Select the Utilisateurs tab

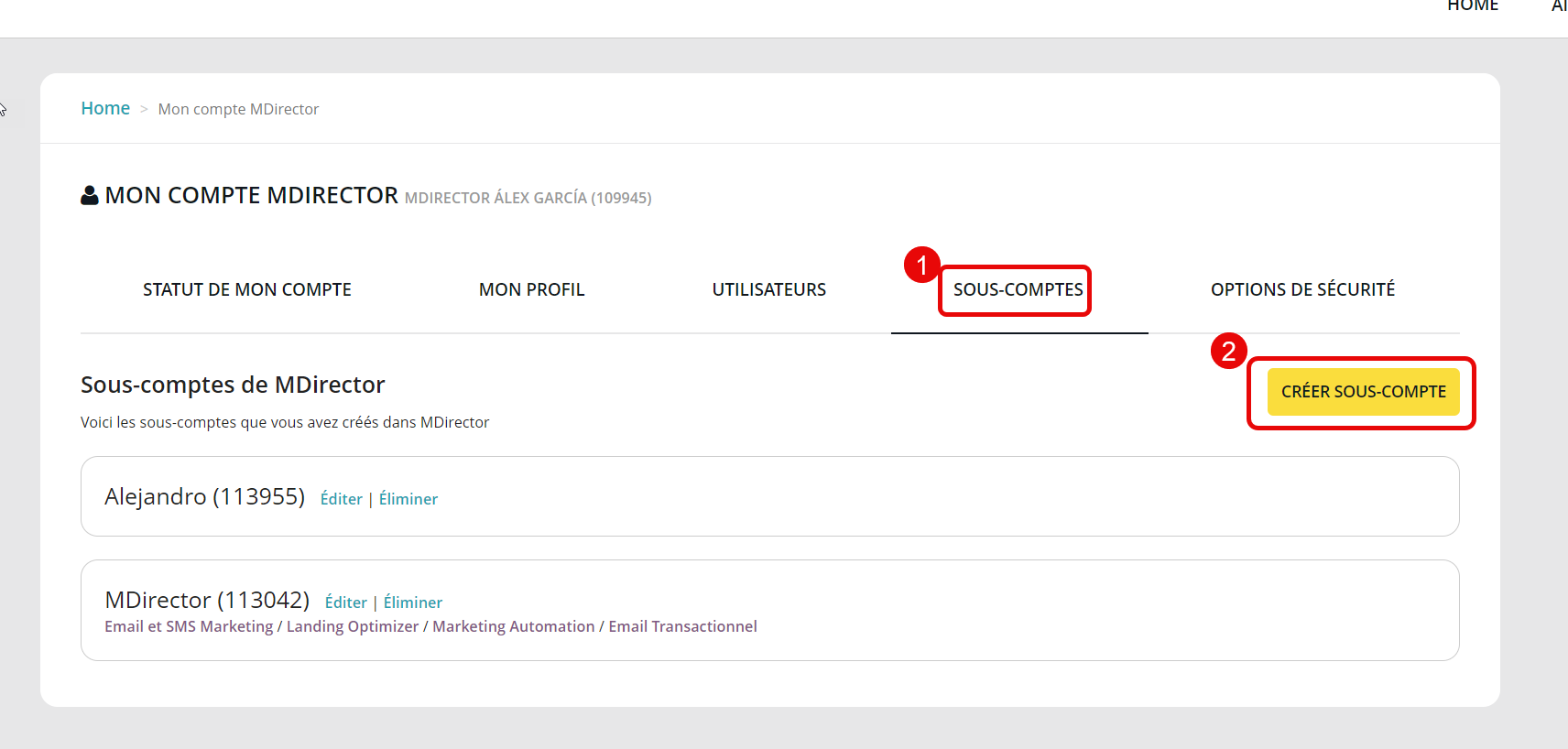click(768, 290)
